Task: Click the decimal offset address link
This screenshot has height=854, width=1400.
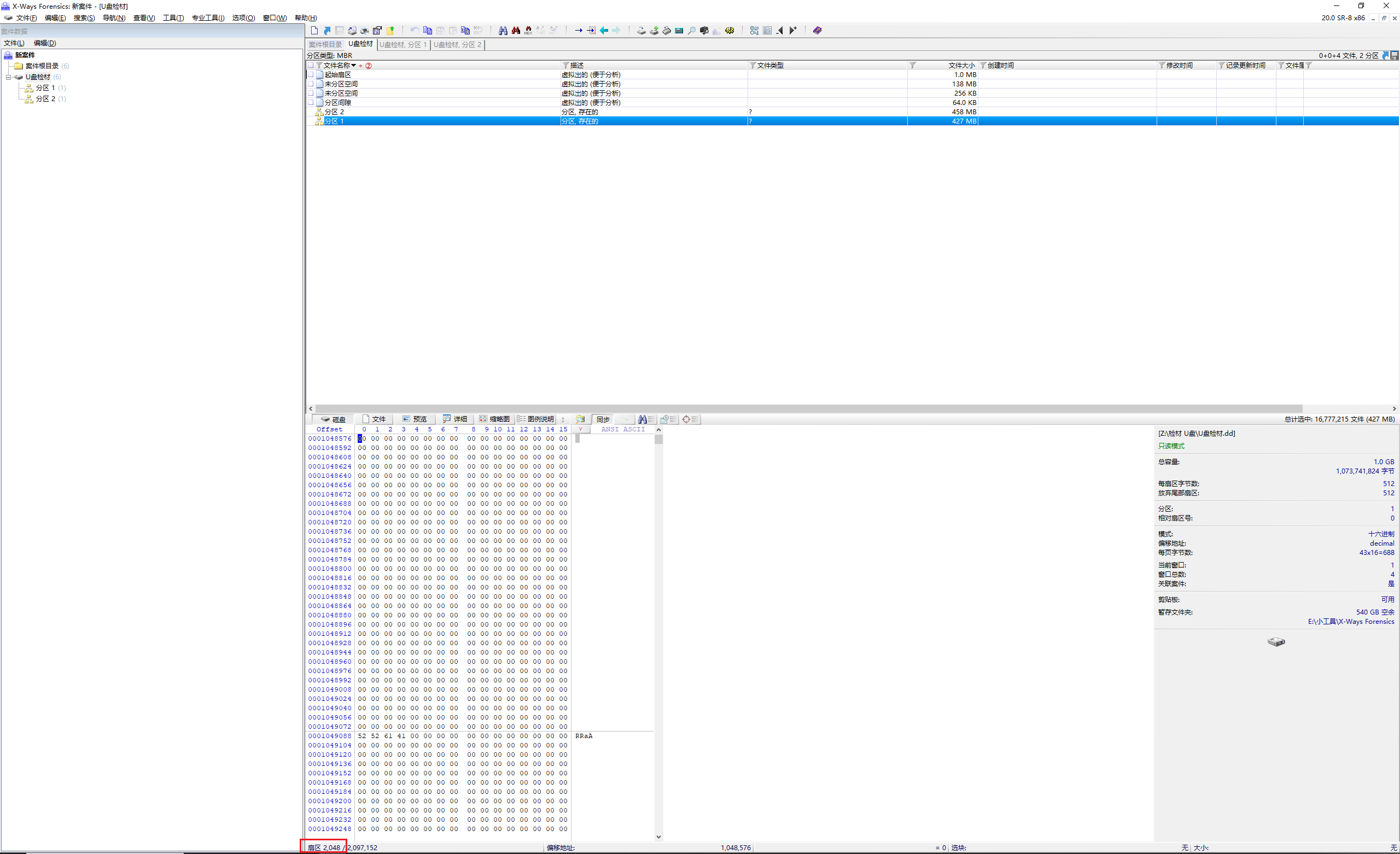Action: 1382,543
